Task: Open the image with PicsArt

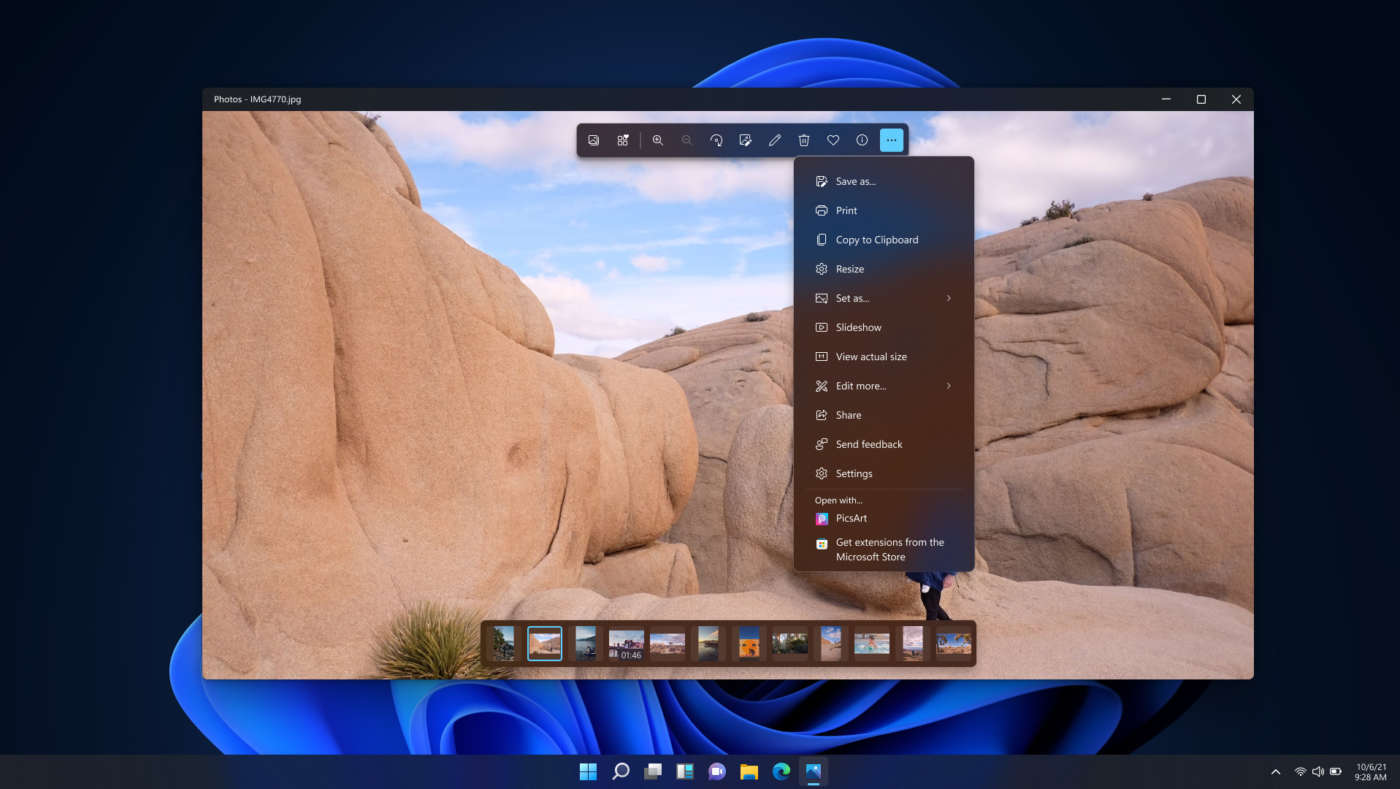Action: coord(853,517)
